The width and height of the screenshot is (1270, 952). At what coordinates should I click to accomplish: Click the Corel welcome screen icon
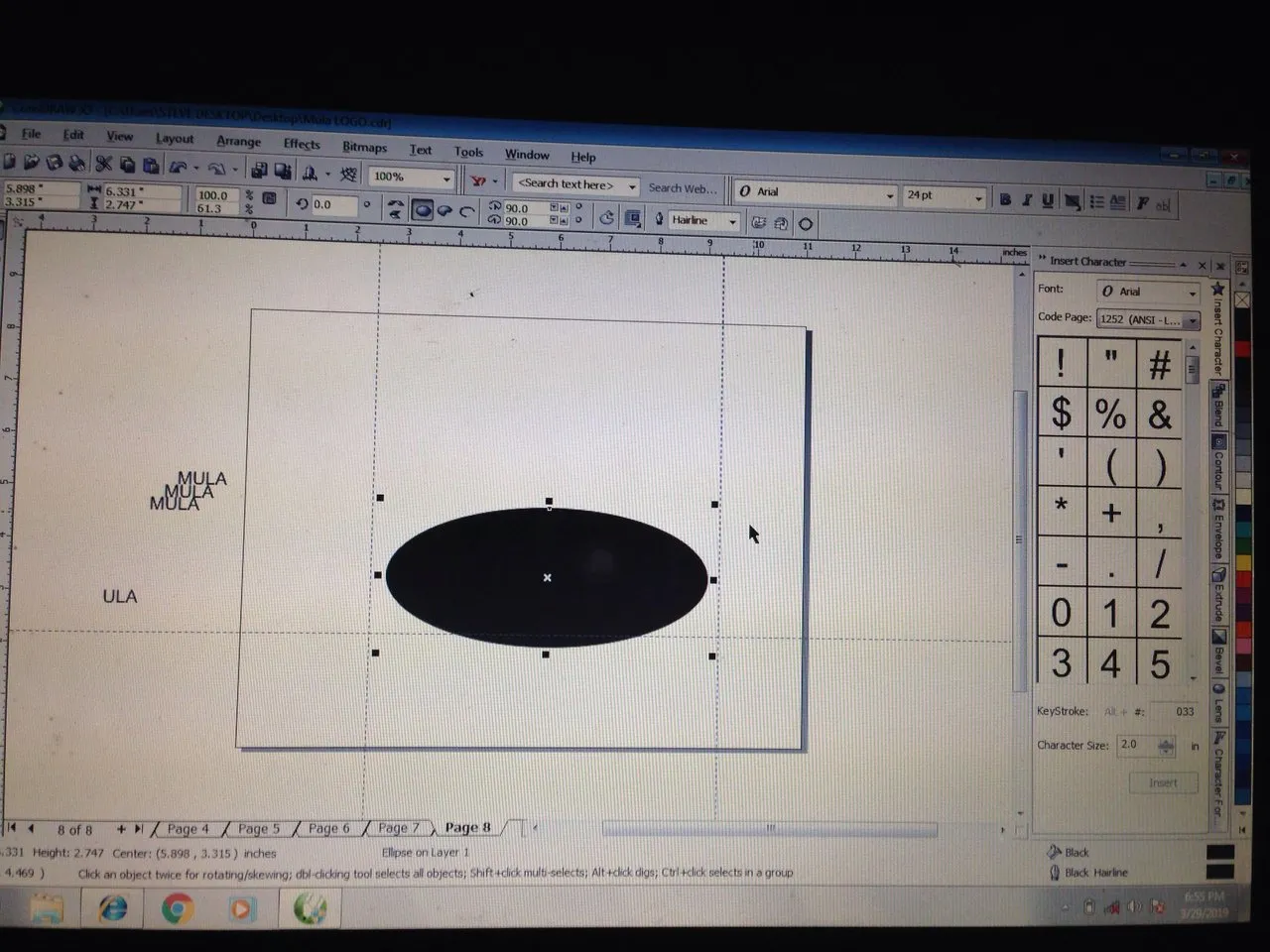pyautogui.click(x=348, y=175)
